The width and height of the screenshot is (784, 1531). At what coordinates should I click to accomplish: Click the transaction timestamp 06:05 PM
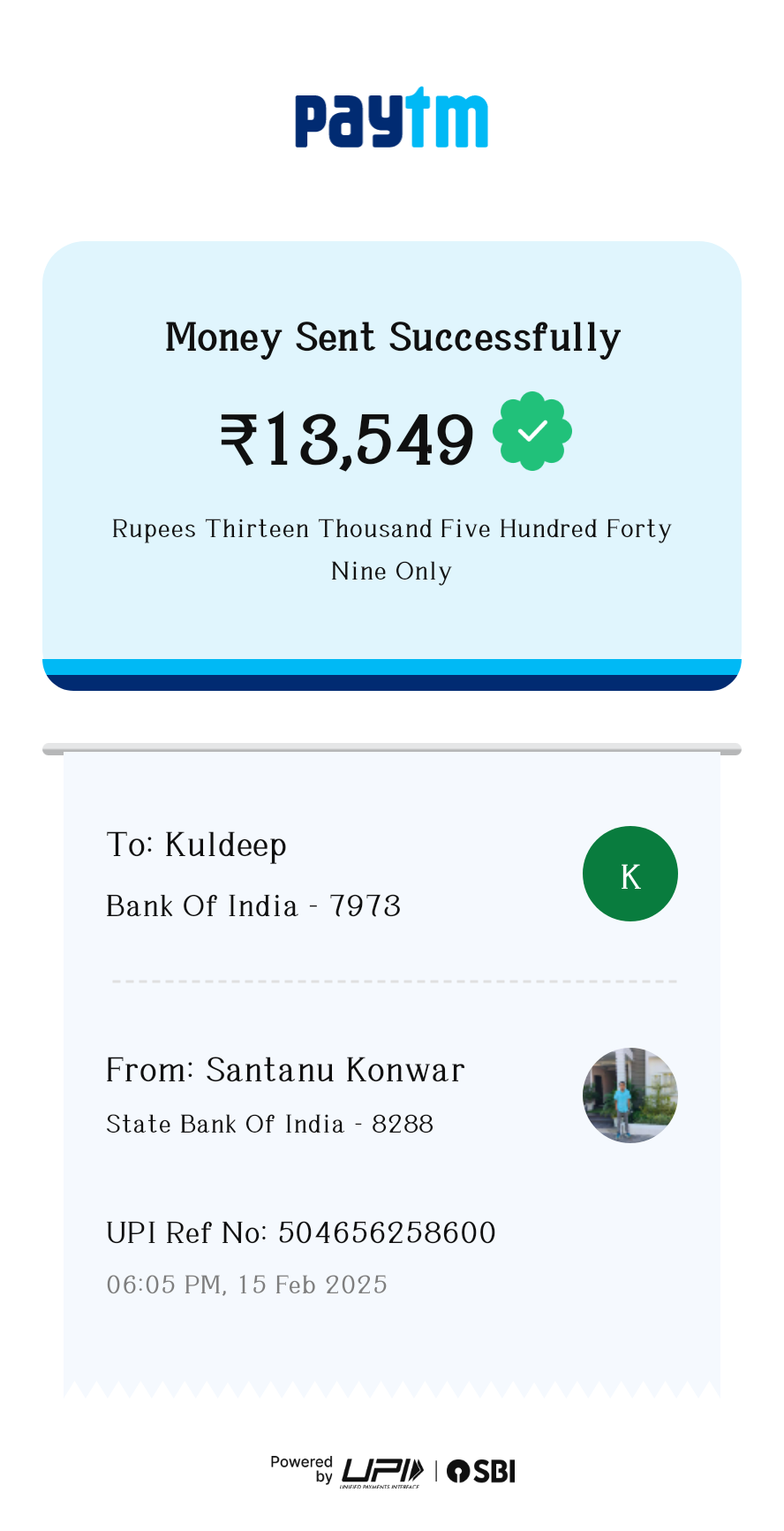(x=246, y=1285)
